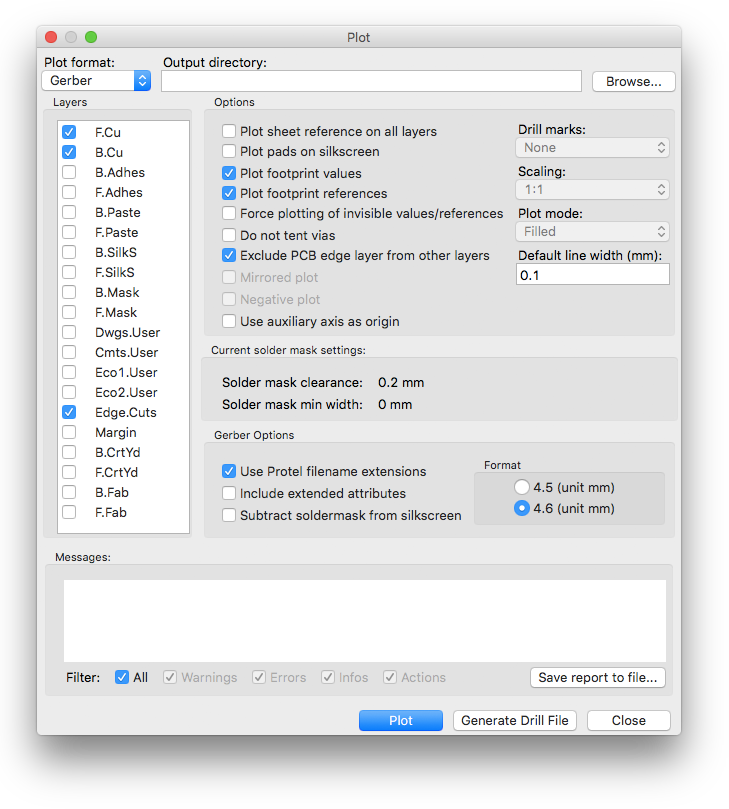Screen dimensions: 729x809
Task: Open the Drill marks dropdown
Action: (x=592, y=148)
